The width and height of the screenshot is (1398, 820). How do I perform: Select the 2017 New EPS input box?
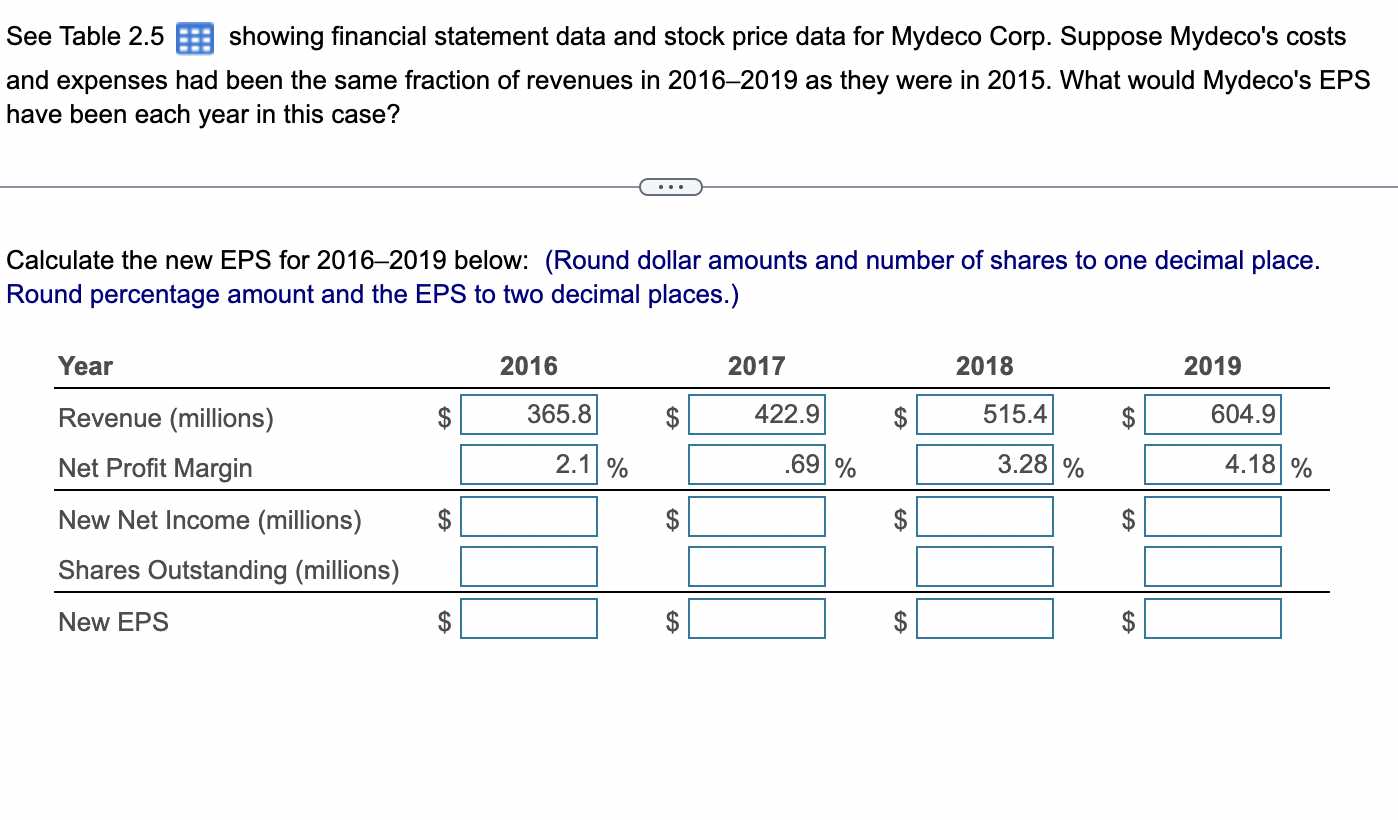click(756, 618)
